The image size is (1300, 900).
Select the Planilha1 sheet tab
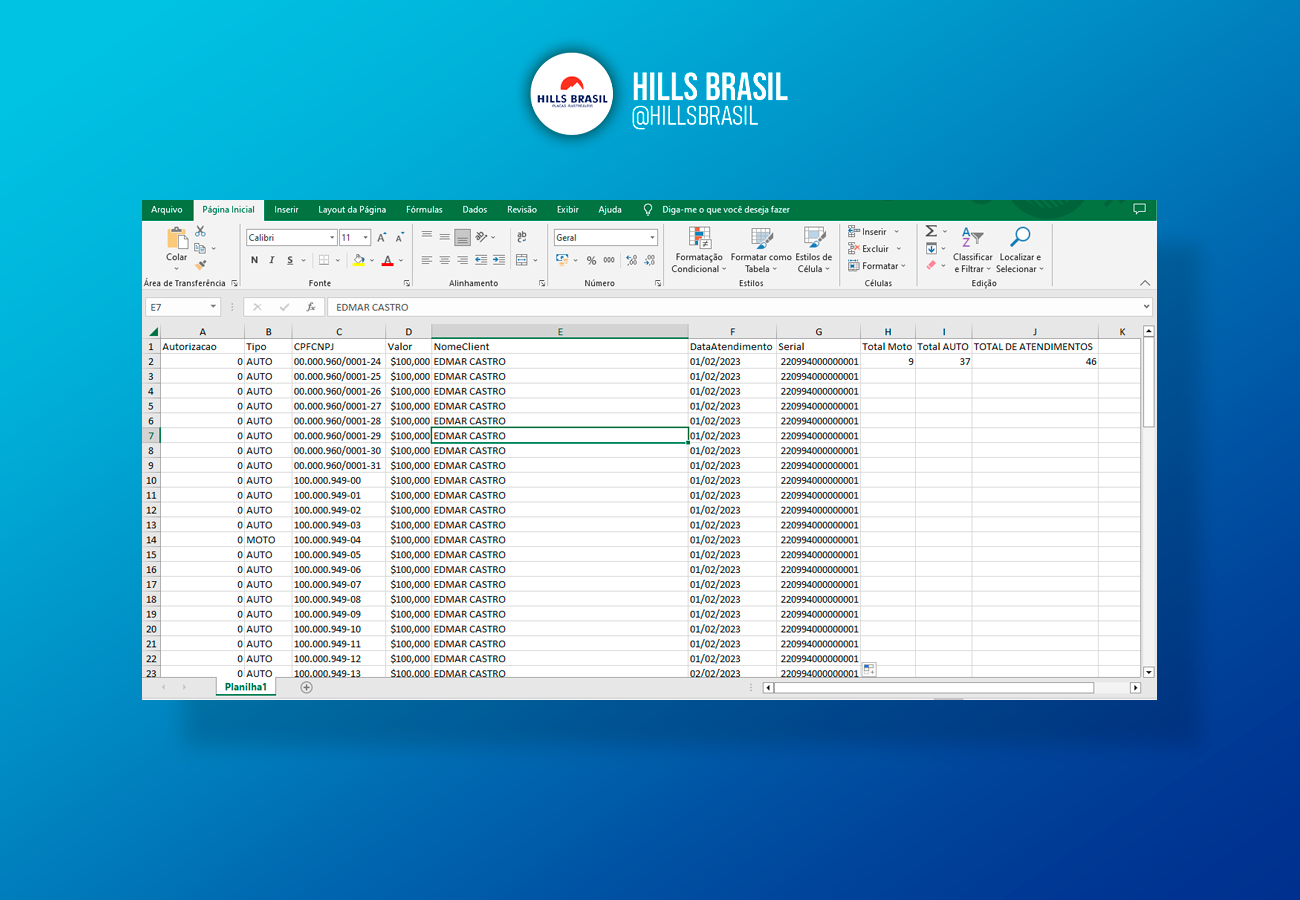[x=245, y=687]
